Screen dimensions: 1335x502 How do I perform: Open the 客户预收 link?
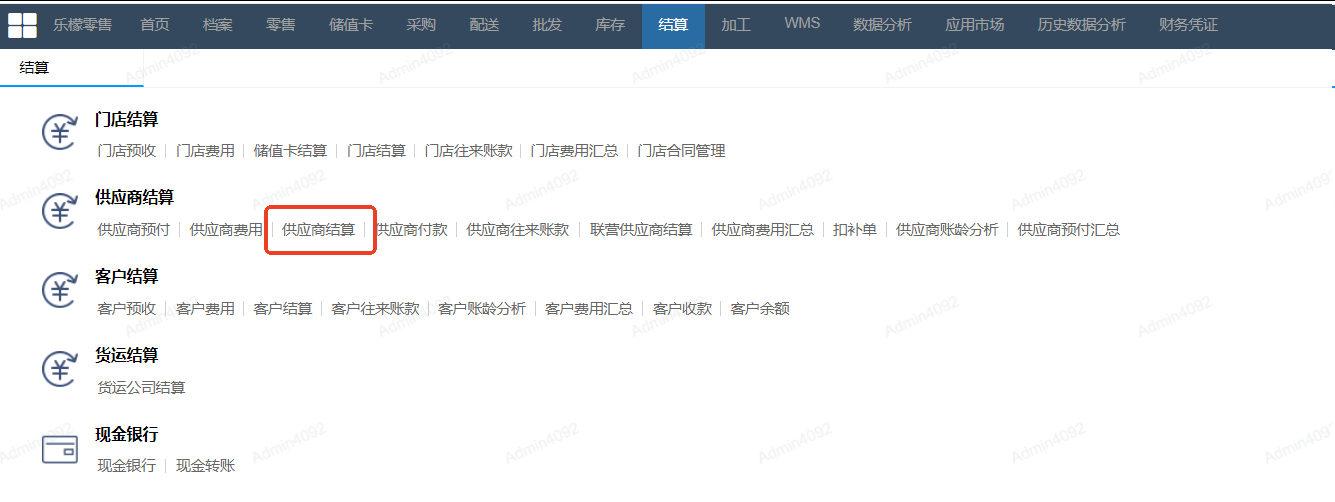coord(127,309)
